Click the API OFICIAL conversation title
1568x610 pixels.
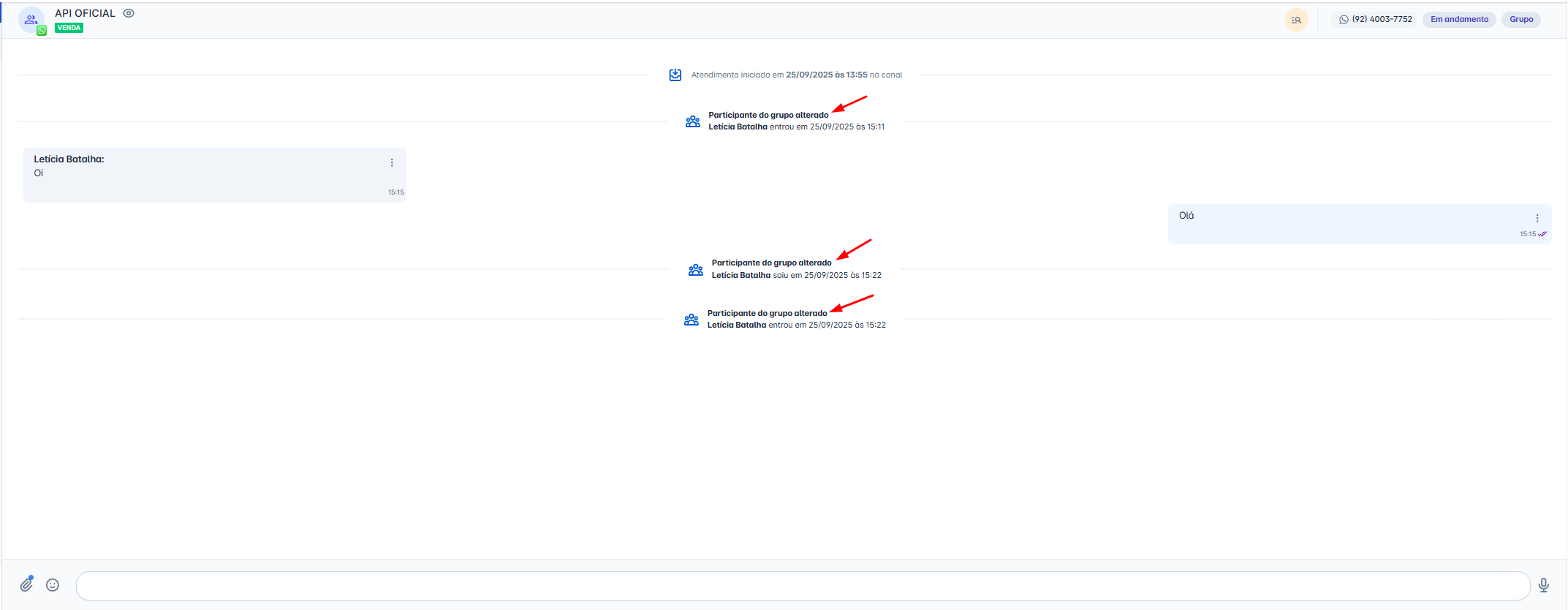85,13
